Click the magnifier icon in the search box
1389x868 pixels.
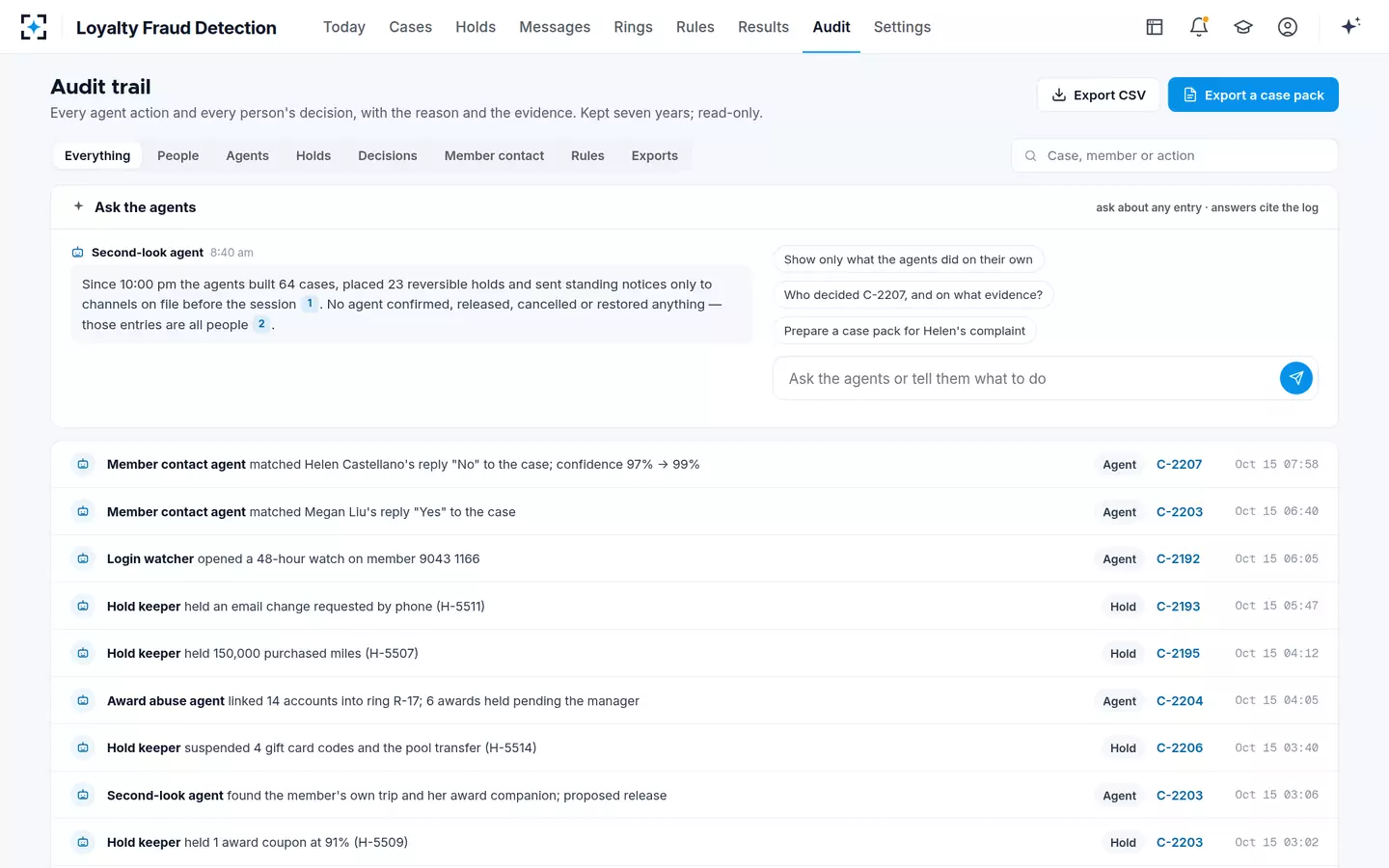point(1030,155)
